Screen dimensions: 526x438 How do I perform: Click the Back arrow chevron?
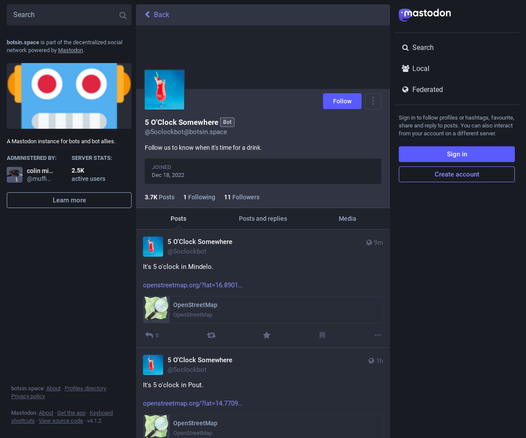click(x=147, y=14)
